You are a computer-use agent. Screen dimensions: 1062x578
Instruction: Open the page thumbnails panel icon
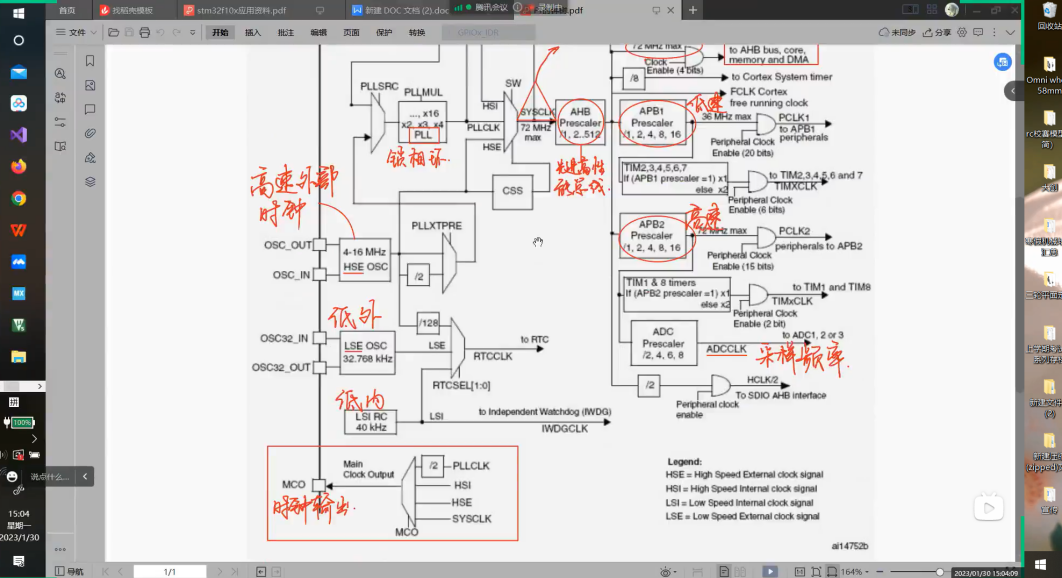point(90,85)
